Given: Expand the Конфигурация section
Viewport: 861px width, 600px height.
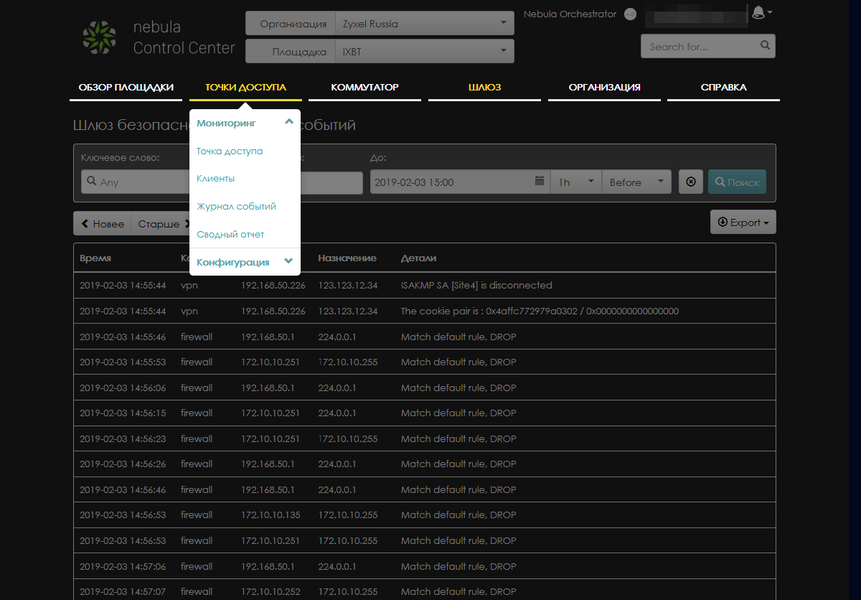Looking at the screenshot, I should pos(244,262).
